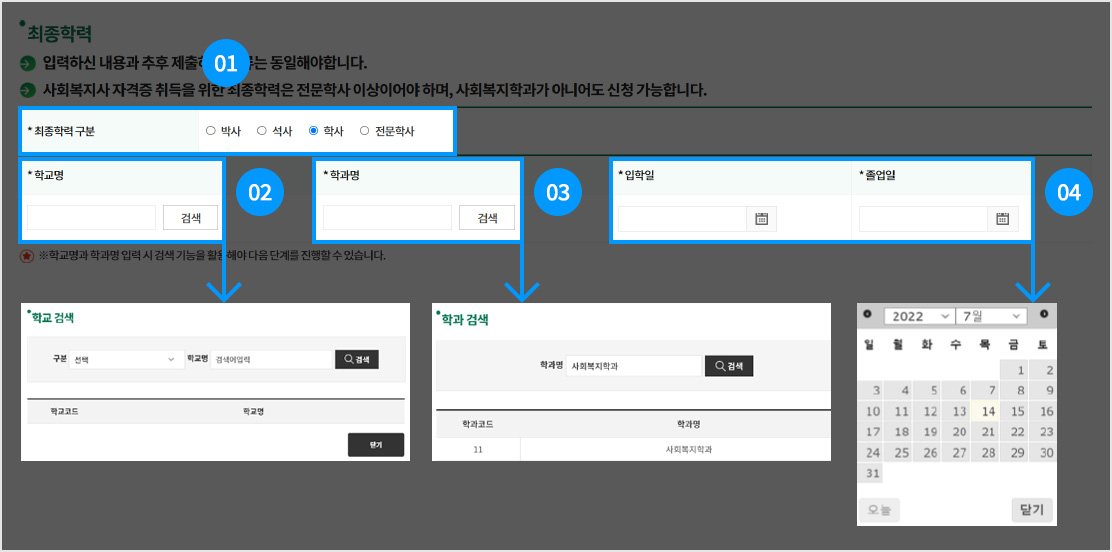The width and height of the screenshot is (1112, 552).
Task: Select the 박사 radio button
Action: coord(211,131)
